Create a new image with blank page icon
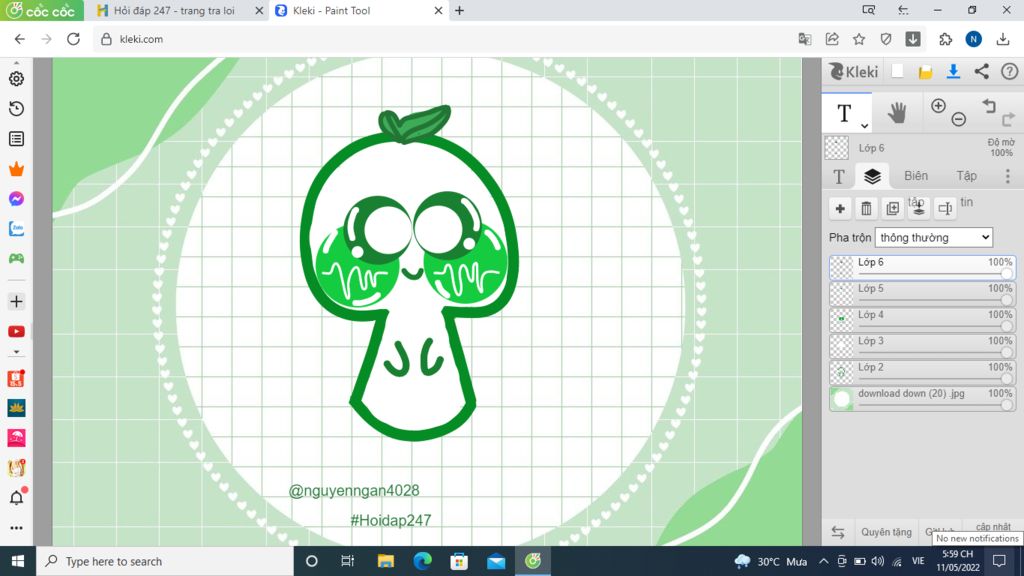 click(897, 71)
